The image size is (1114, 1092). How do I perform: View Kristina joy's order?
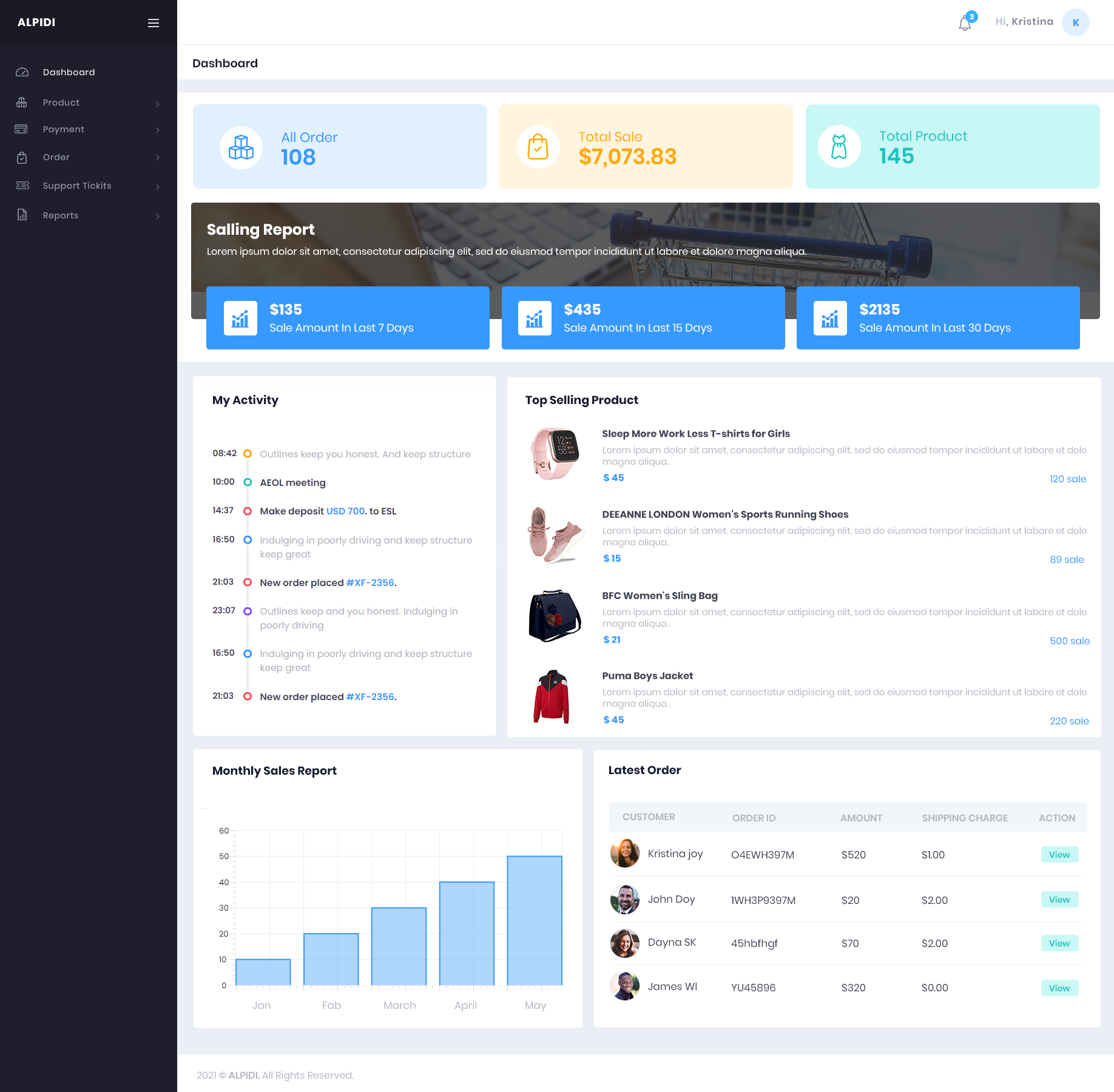pos(1059,855)
